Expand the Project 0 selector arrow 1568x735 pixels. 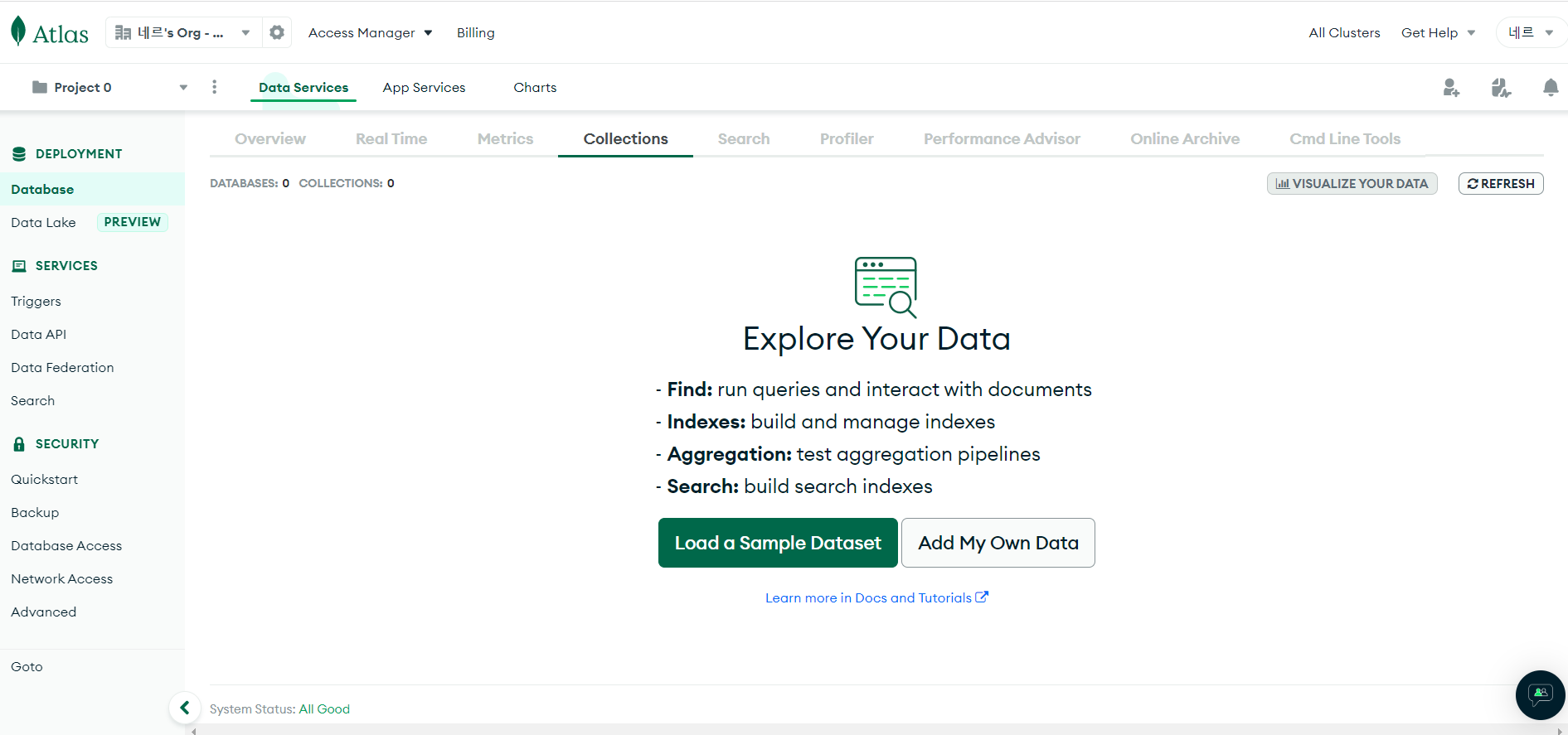[x=183, y=88]
